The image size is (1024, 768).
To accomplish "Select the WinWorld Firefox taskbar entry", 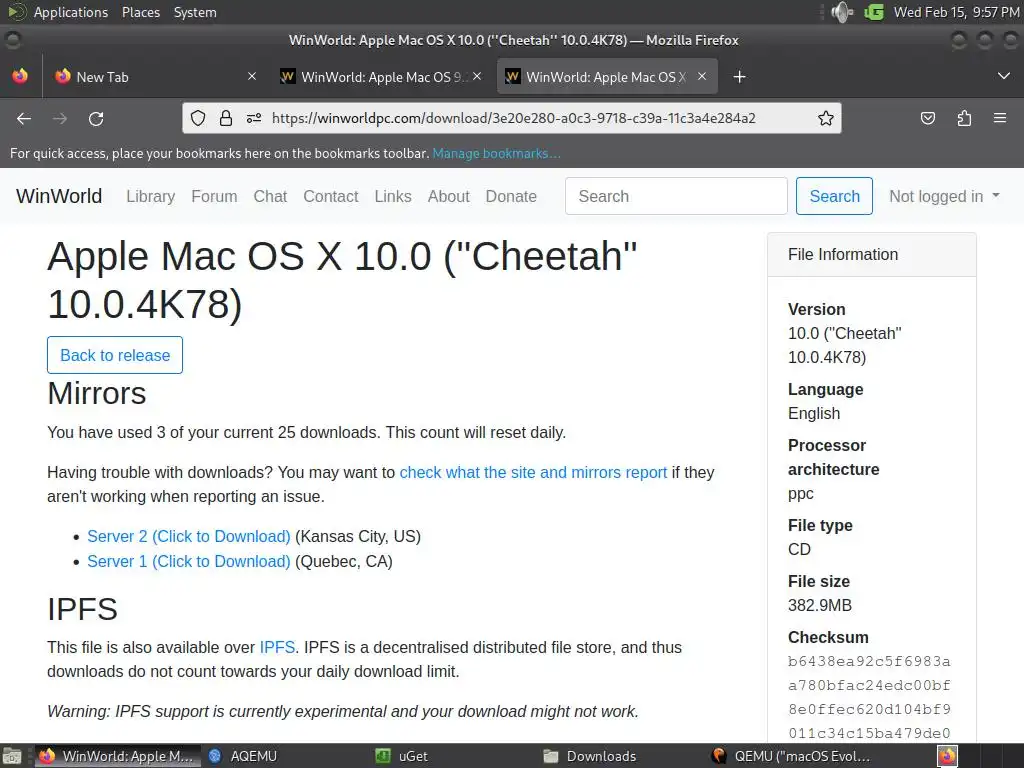I will point(118,756).
